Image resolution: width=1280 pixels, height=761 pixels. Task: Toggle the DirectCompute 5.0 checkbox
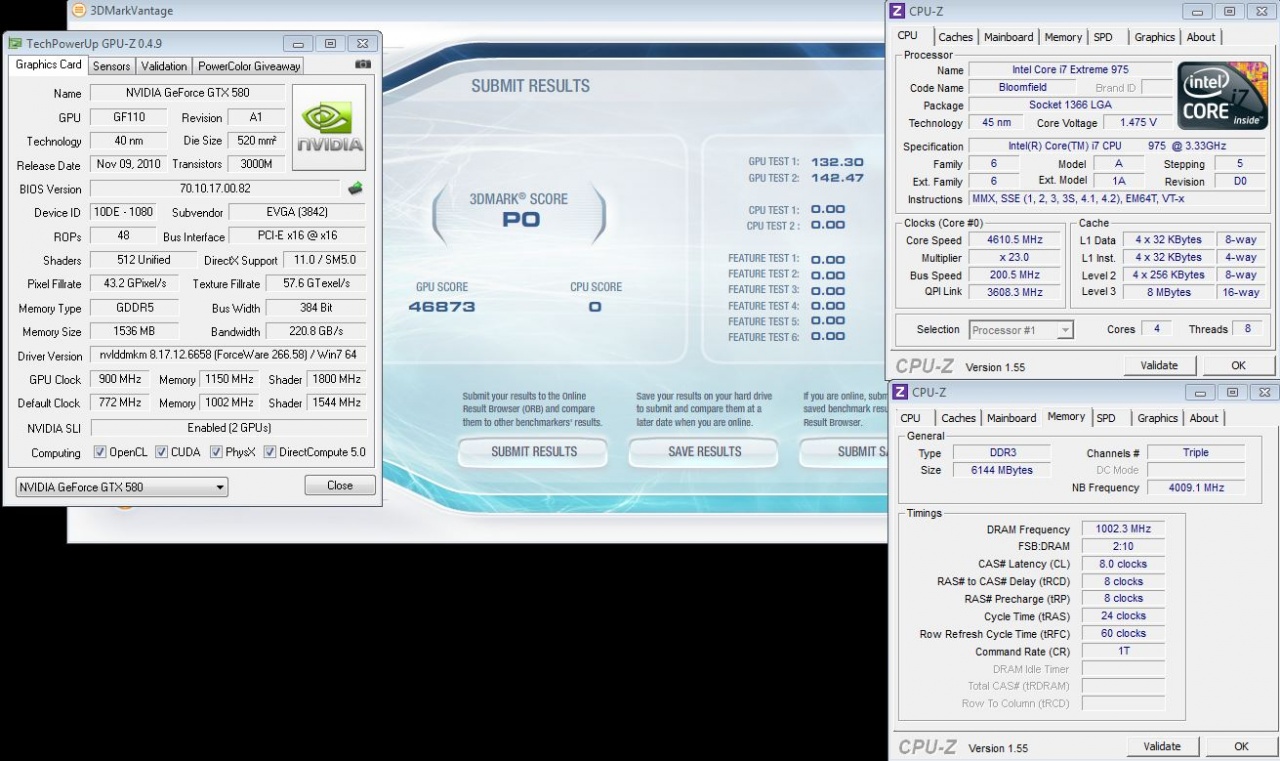pyautogui.click(x=270, y=452)
